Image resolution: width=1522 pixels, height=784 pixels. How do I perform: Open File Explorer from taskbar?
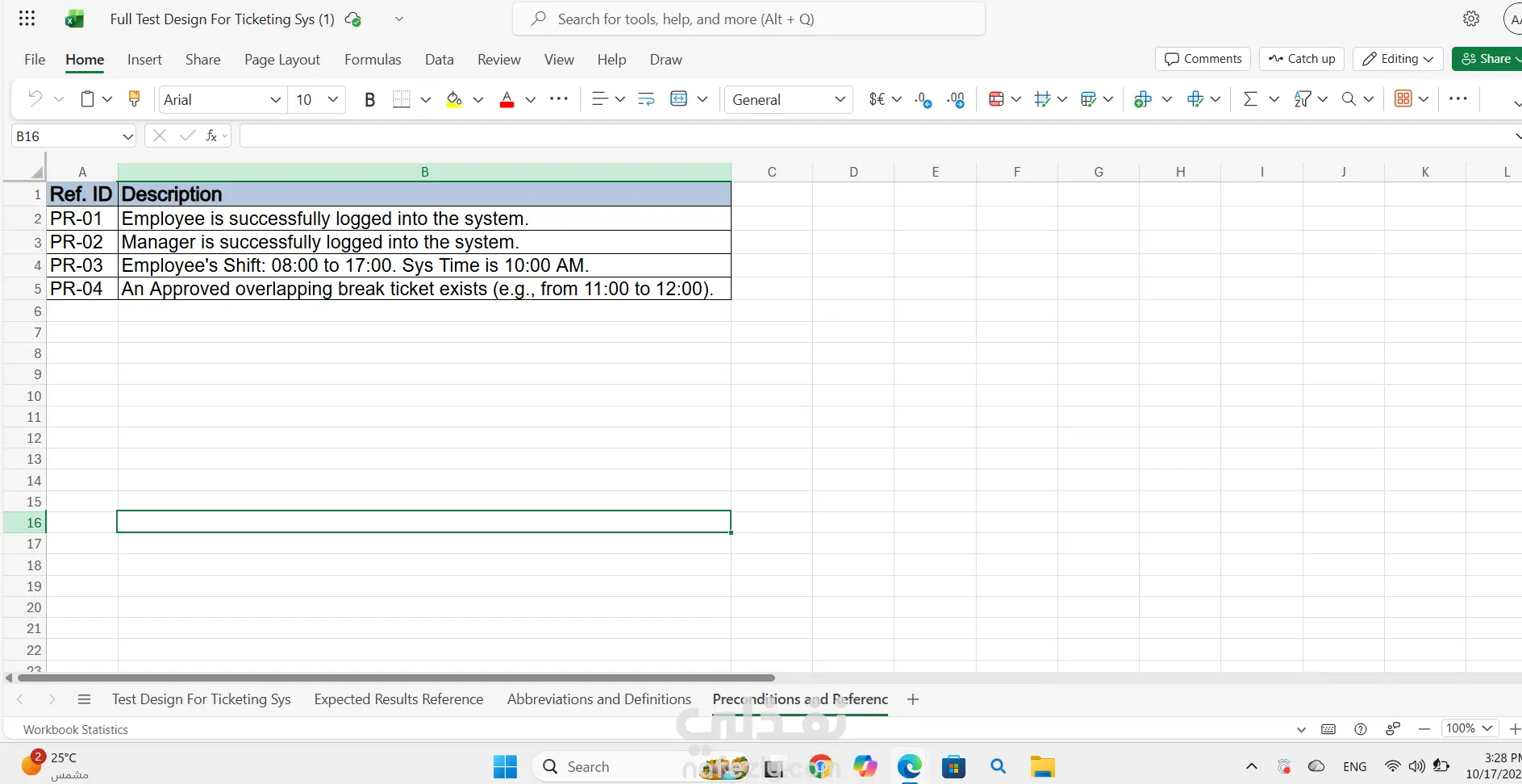click(x=1042, y=766)
